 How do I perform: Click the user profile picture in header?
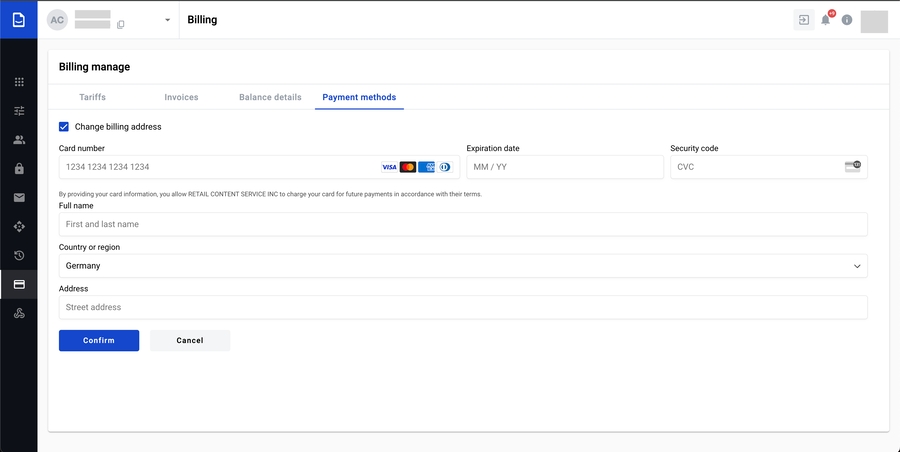(874, 22)
